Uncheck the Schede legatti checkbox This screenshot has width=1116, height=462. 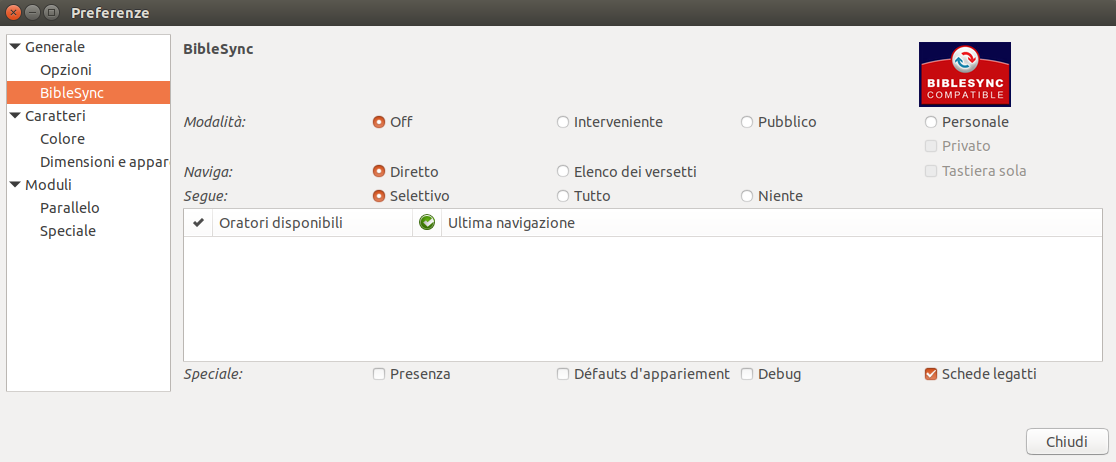click(x=930, y=374)
